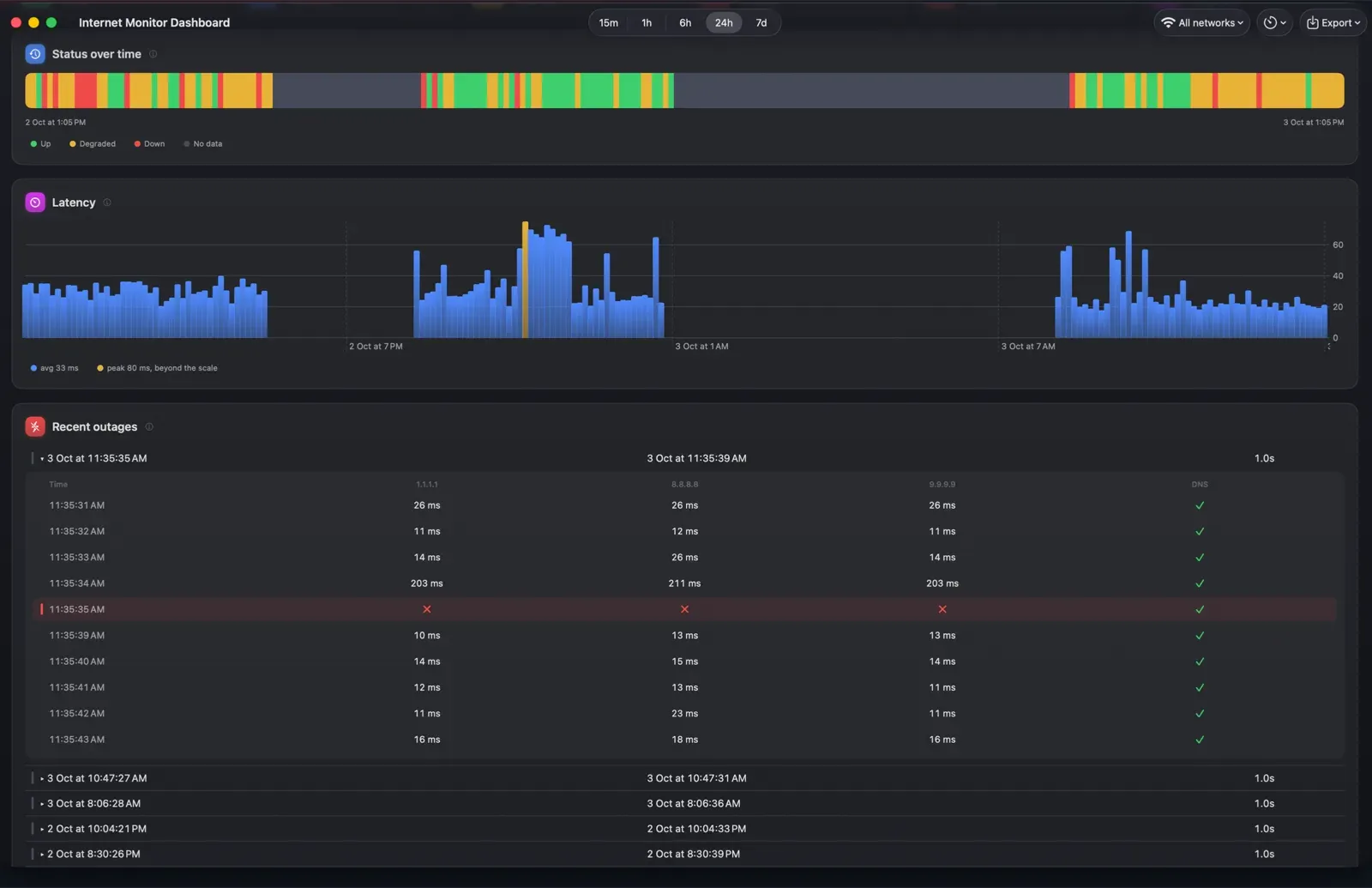This screenshot has width=1372, height=888.
Task: Click the blue Status over time section icon
Action: pyautogui.click(x=35, y=54)
